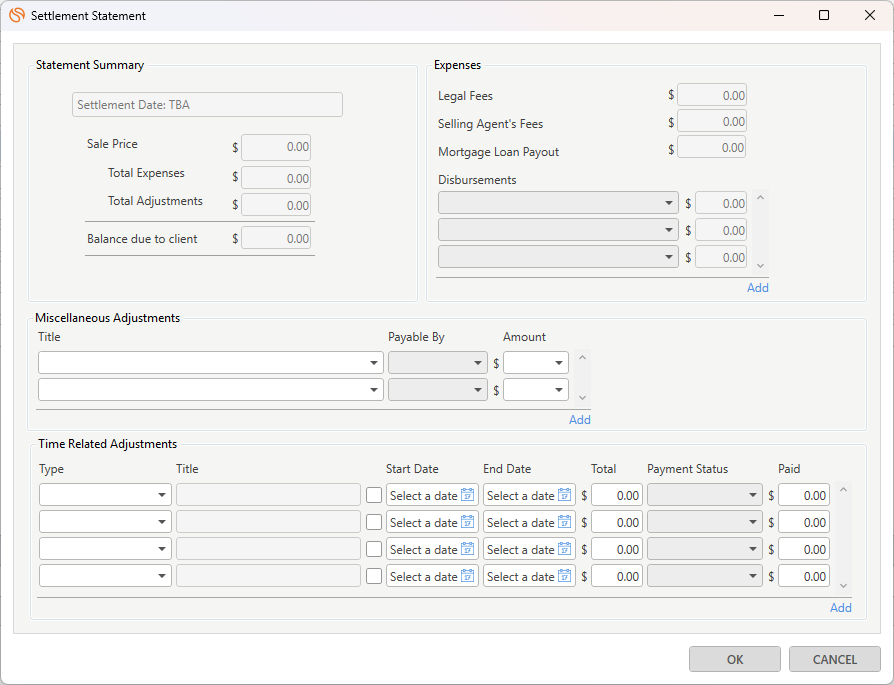Open the calendar for the fourth row's Start Date
Image resolution: width=894 pixels, height=685 pixels.
coord(468,576)
